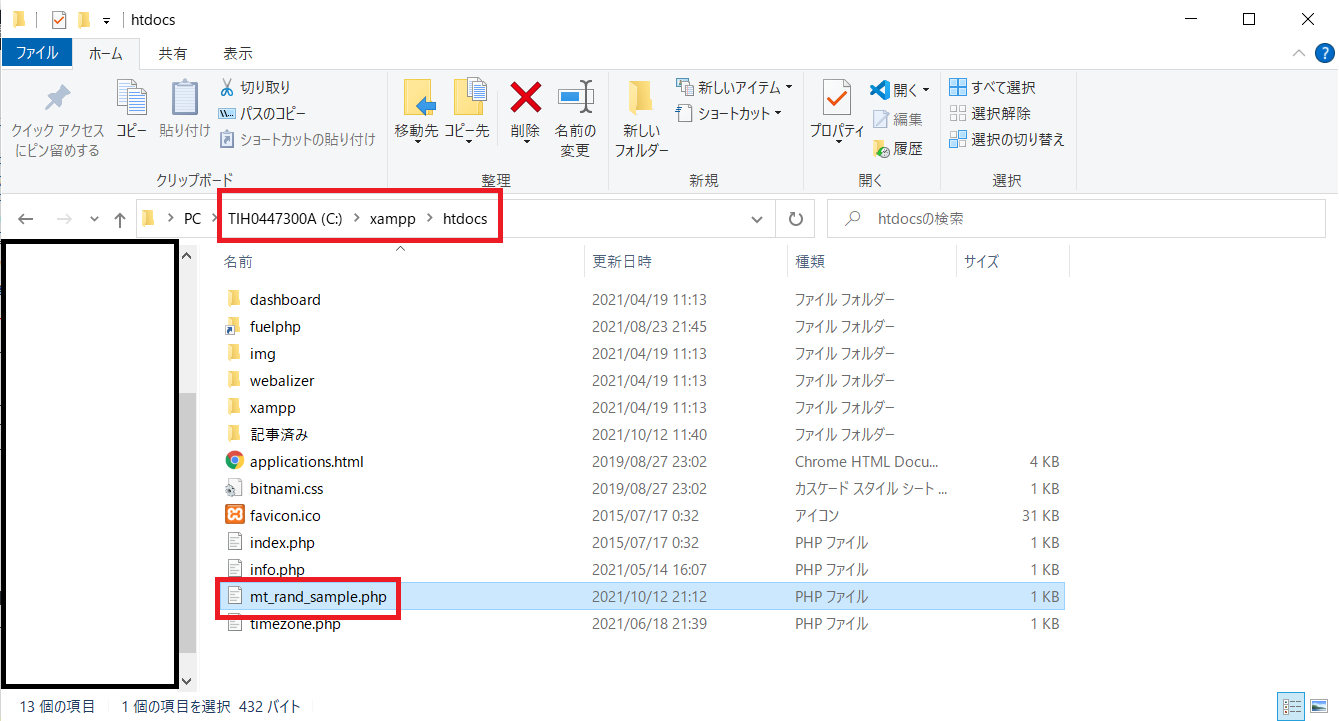Click Select none (選択解除)
Image resolution: width=1339 pixels, height=721 pixels.
[x=990, y=114]
